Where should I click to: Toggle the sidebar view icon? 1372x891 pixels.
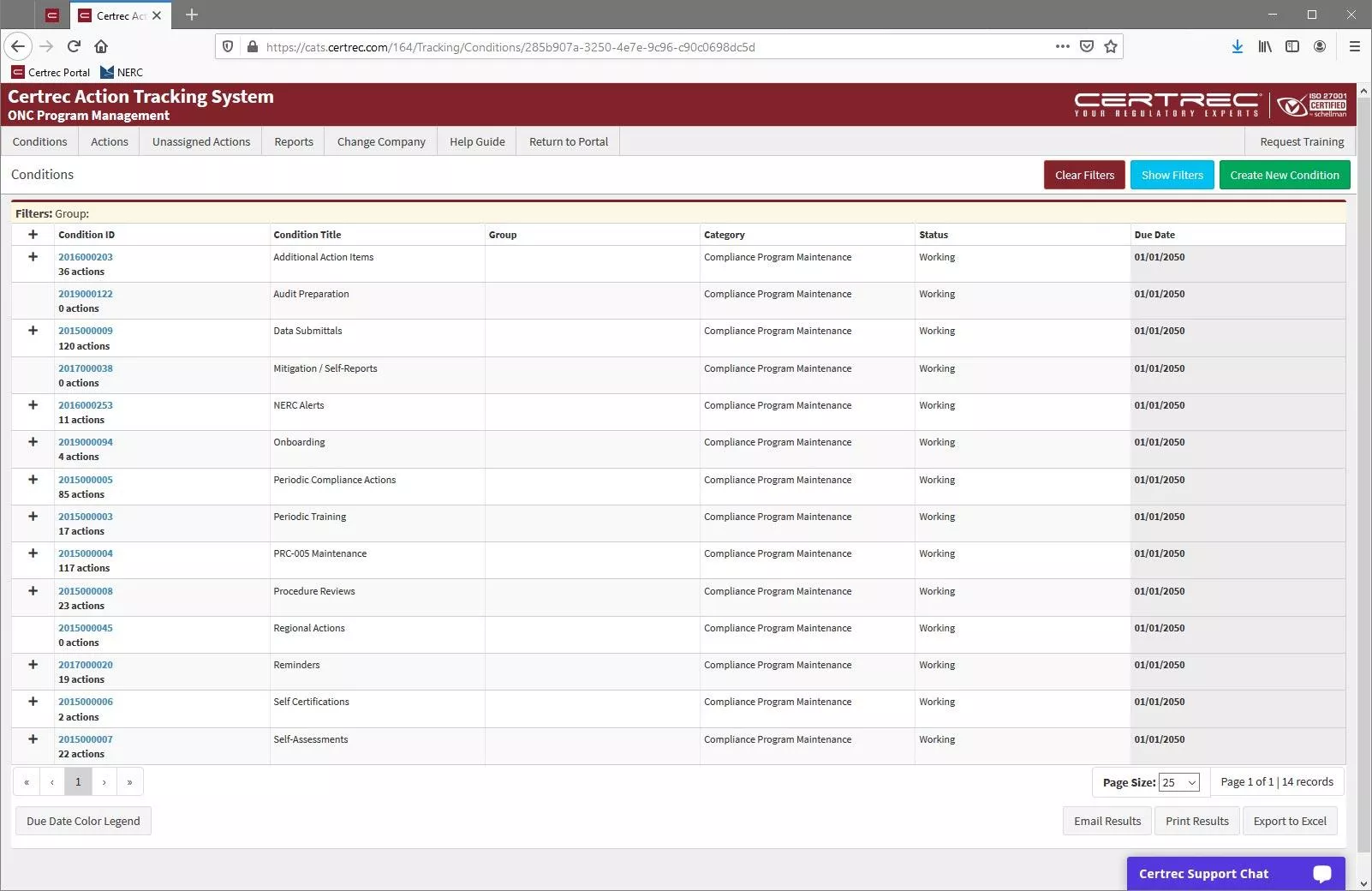click(1292, 46)
